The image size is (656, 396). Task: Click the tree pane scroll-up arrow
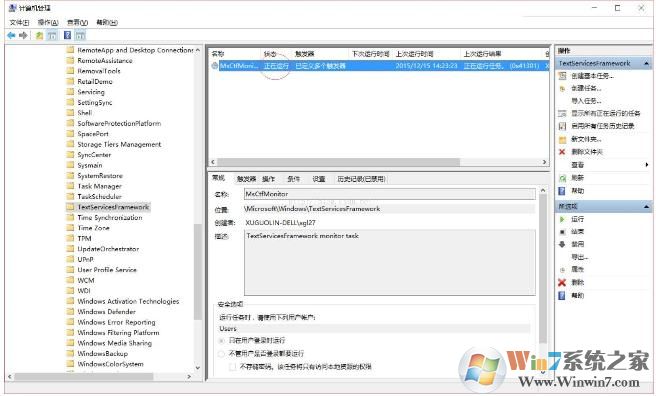coord(197,50)
